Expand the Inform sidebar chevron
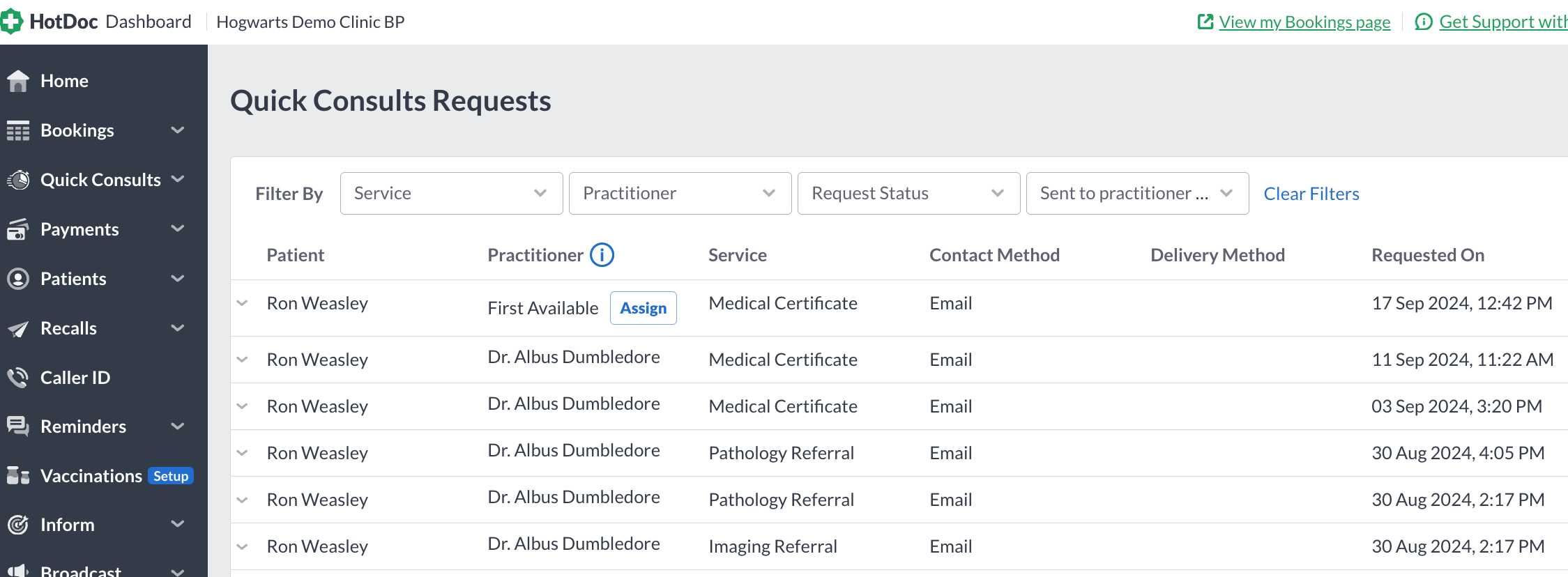This screenshot has width=1568, height=577. click(x=178, y=524)
